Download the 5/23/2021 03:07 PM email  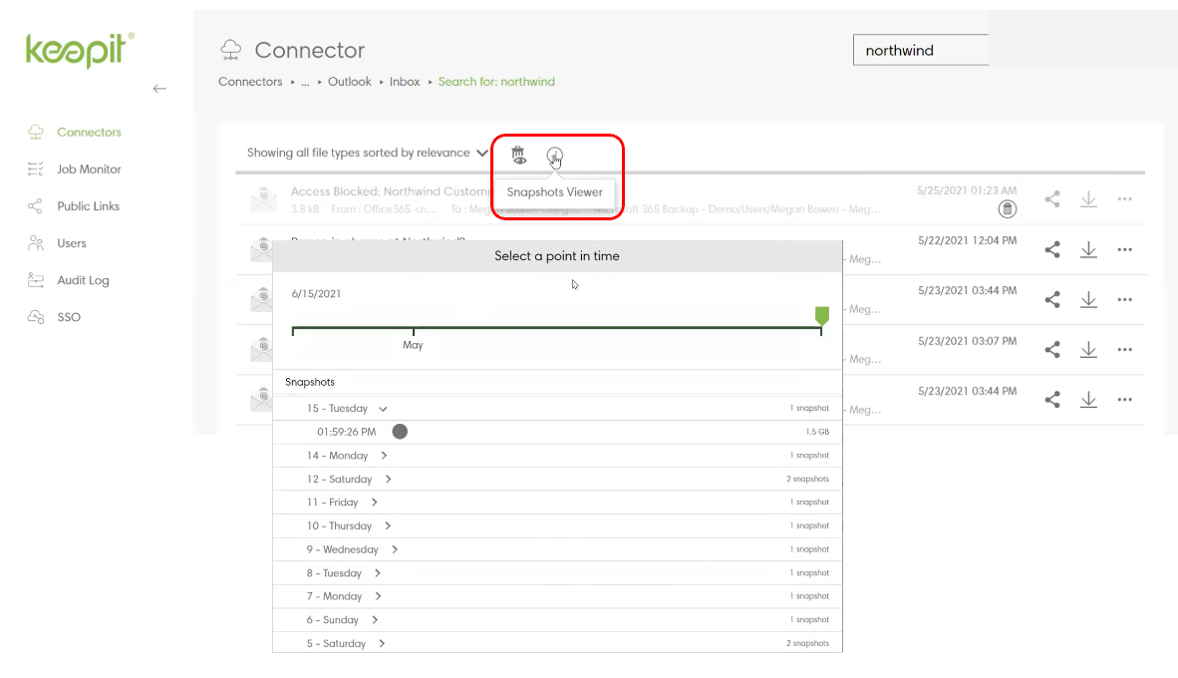1088,349
